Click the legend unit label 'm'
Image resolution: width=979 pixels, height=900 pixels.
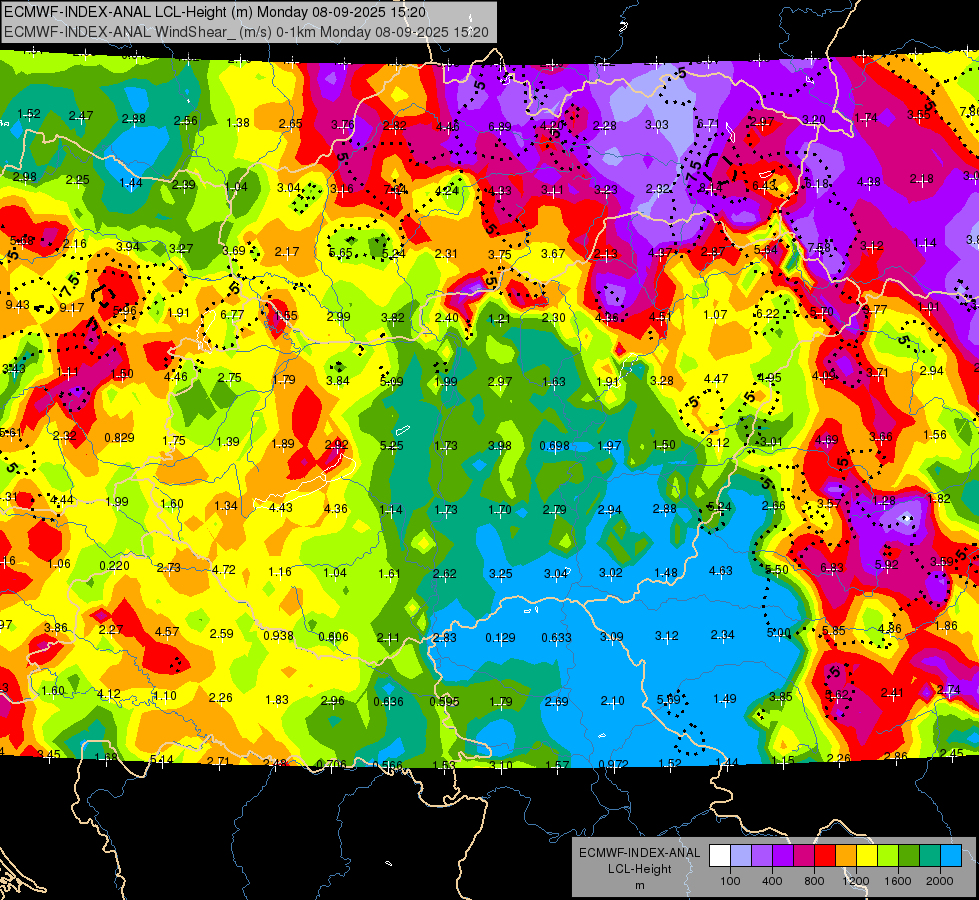coord(640,886)
